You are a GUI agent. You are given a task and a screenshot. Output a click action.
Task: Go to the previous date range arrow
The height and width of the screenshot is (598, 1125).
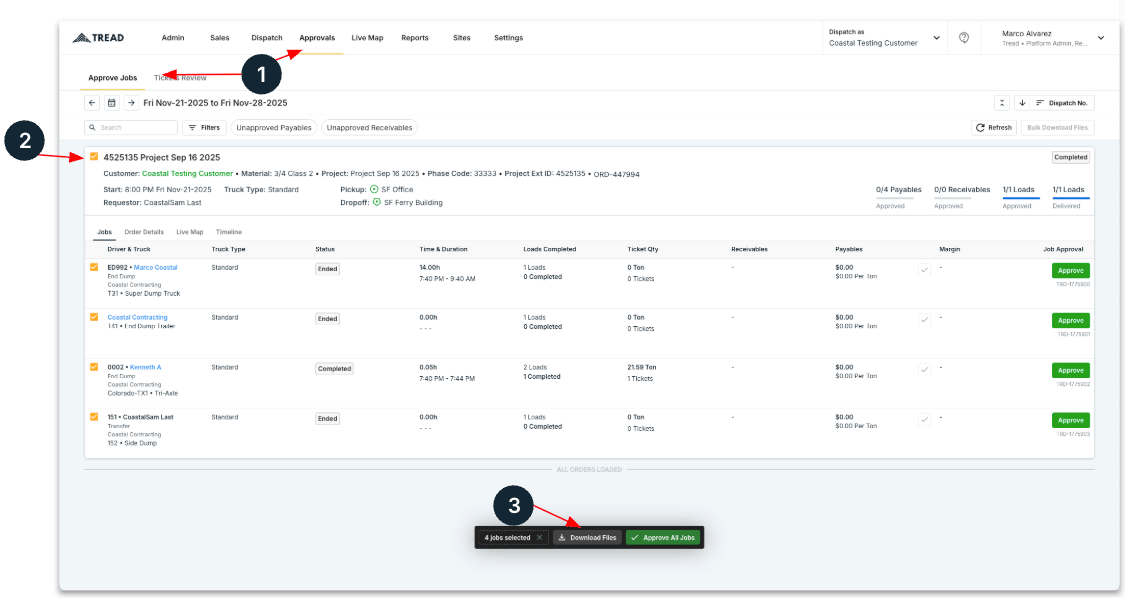[x=92, y=103]
